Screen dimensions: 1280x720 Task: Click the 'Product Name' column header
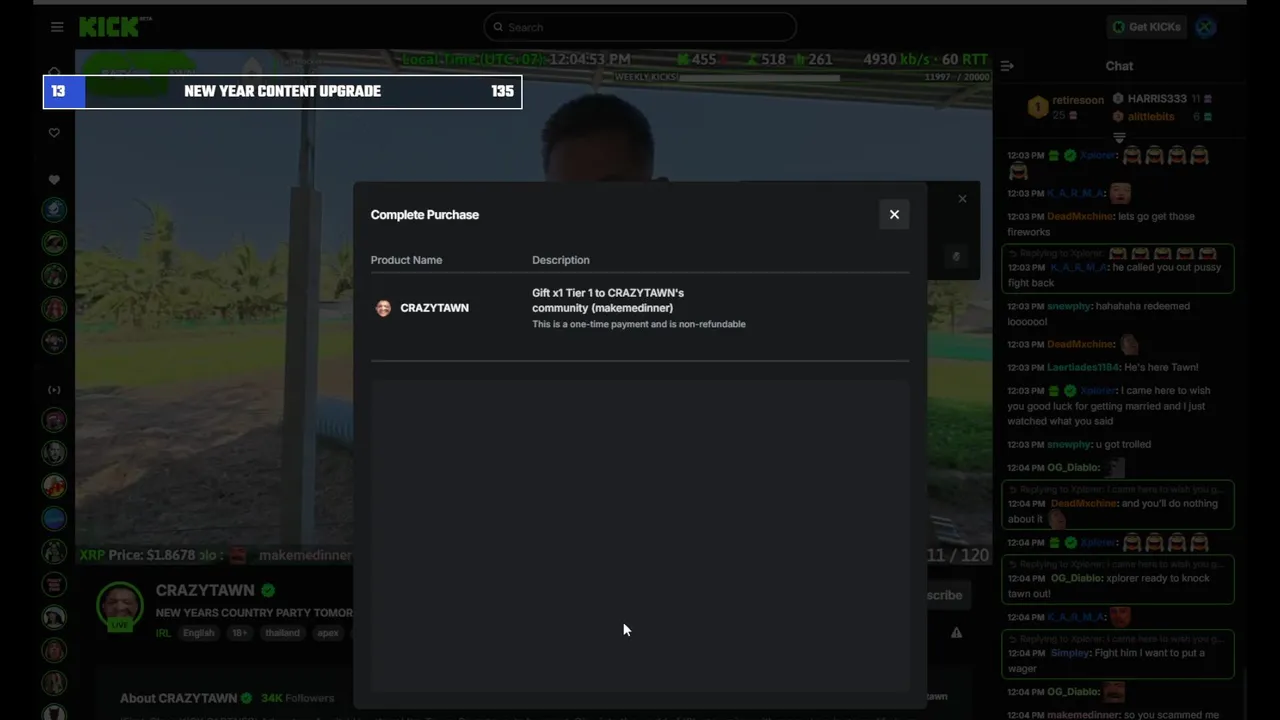[x=406, y=260]
